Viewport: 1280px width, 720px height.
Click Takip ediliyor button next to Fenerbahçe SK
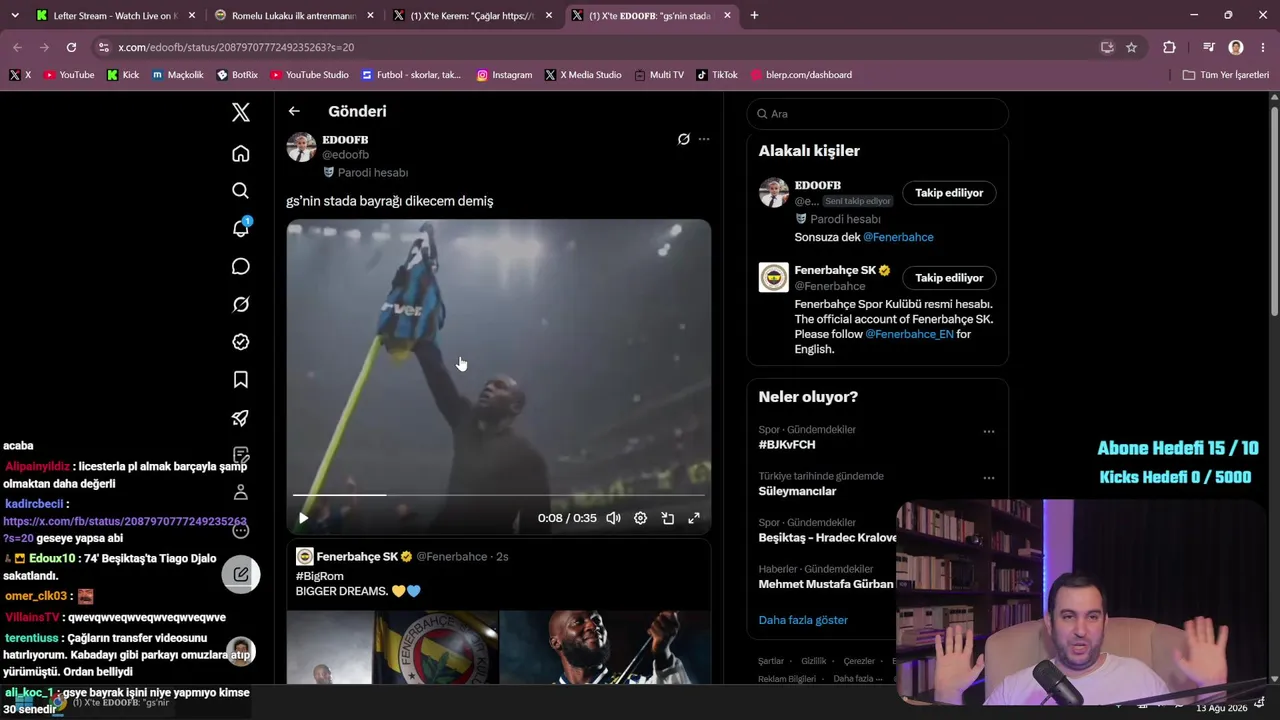point(949,278)
